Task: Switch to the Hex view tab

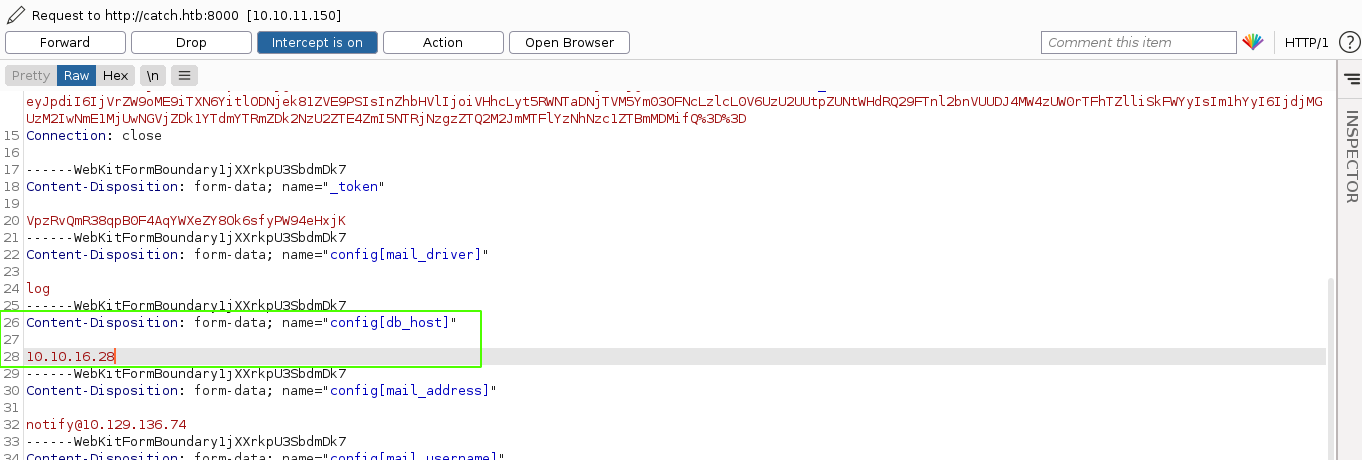Action: coord(115,76)
